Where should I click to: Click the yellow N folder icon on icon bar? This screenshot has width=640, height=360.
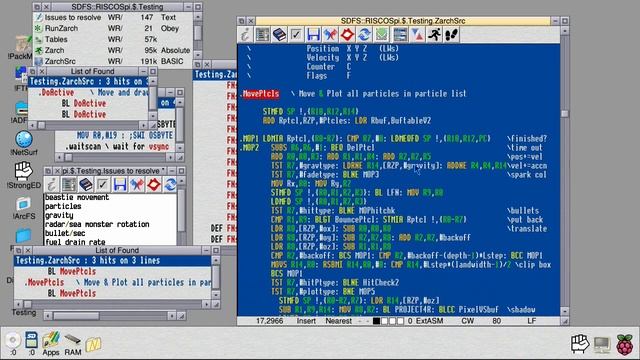coord(93,344)
